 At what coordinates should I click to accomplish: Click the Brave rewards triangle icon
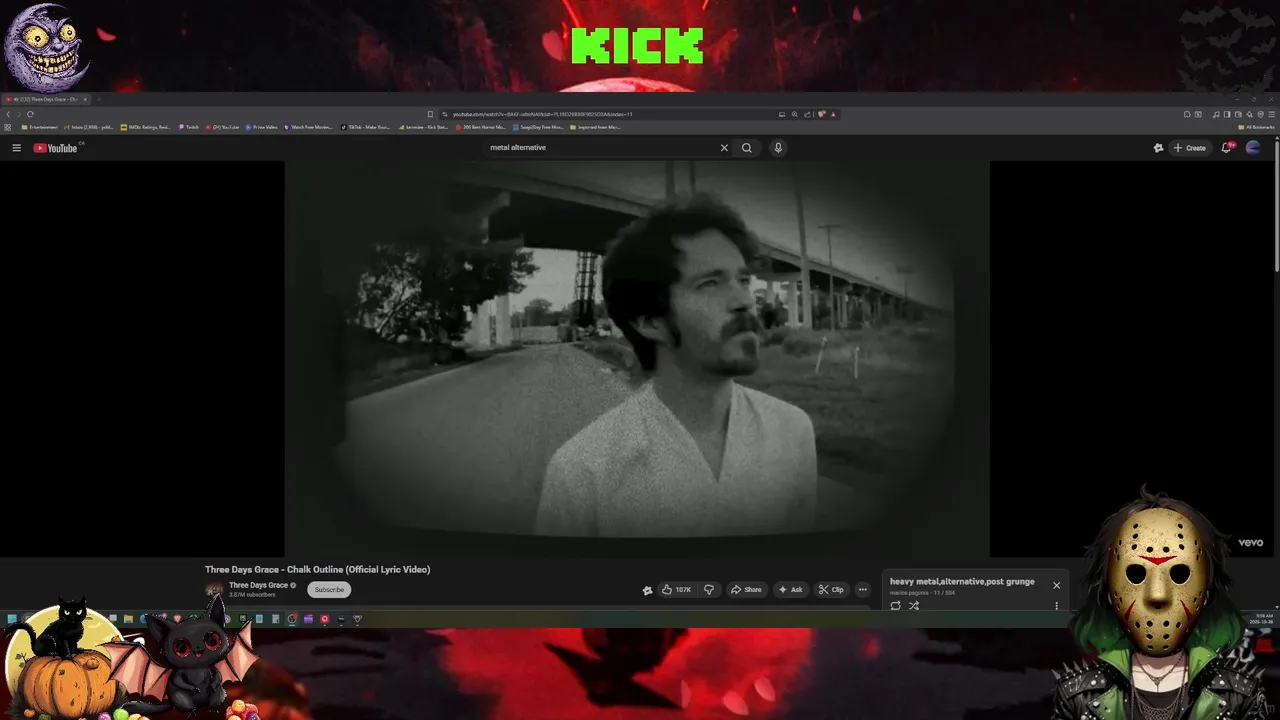tap(833, 114)
